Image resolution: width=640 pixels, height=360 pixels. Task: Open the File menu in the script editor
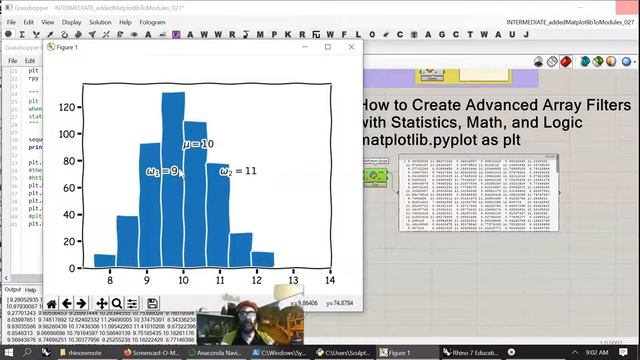(13, 60)
